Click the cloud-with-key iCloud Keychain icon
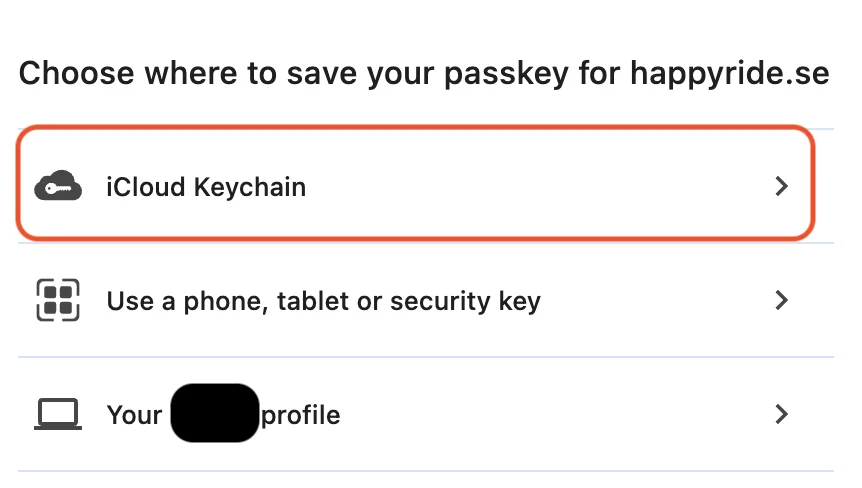Image resolution: width=862 pixels, height=488 pixels. coord(57,186)
